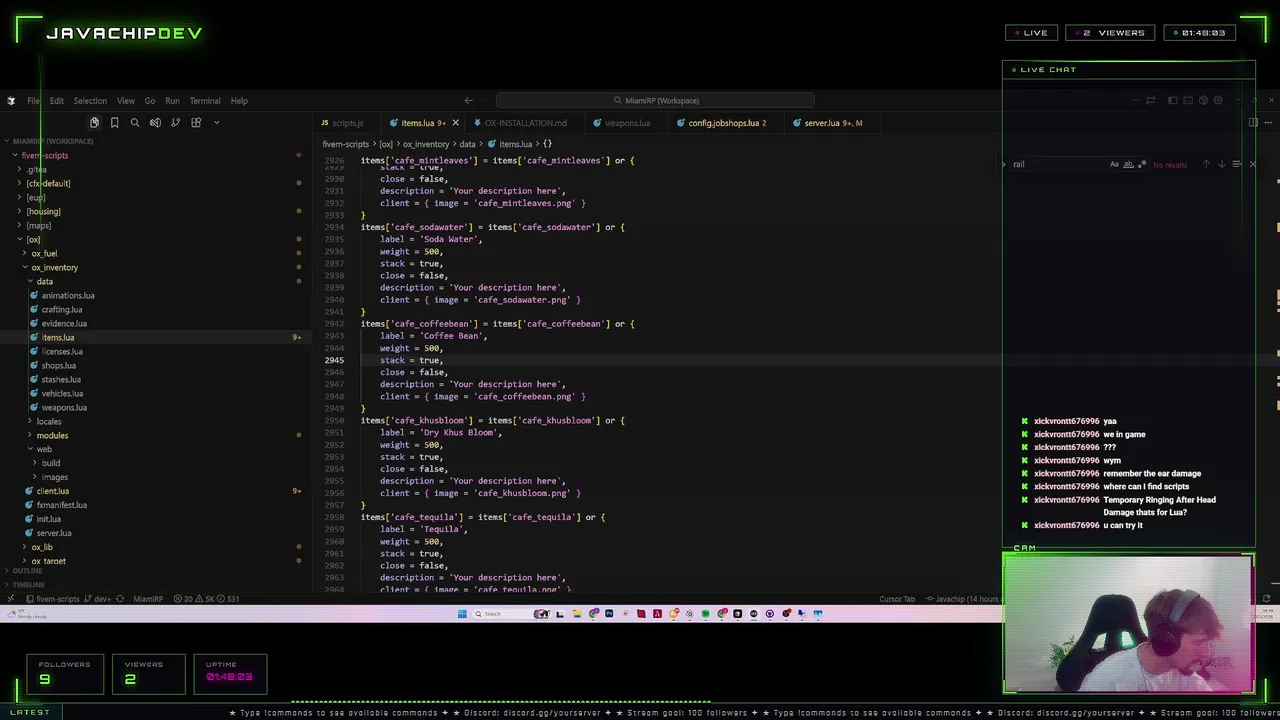
Task: Toggle Find in Selection icon
Action: [x=1237, y=164]
